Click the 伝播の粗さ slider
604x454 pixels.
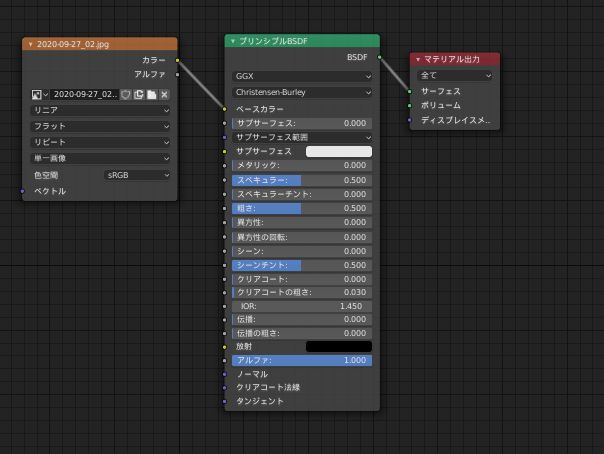[x=302, y=333]
